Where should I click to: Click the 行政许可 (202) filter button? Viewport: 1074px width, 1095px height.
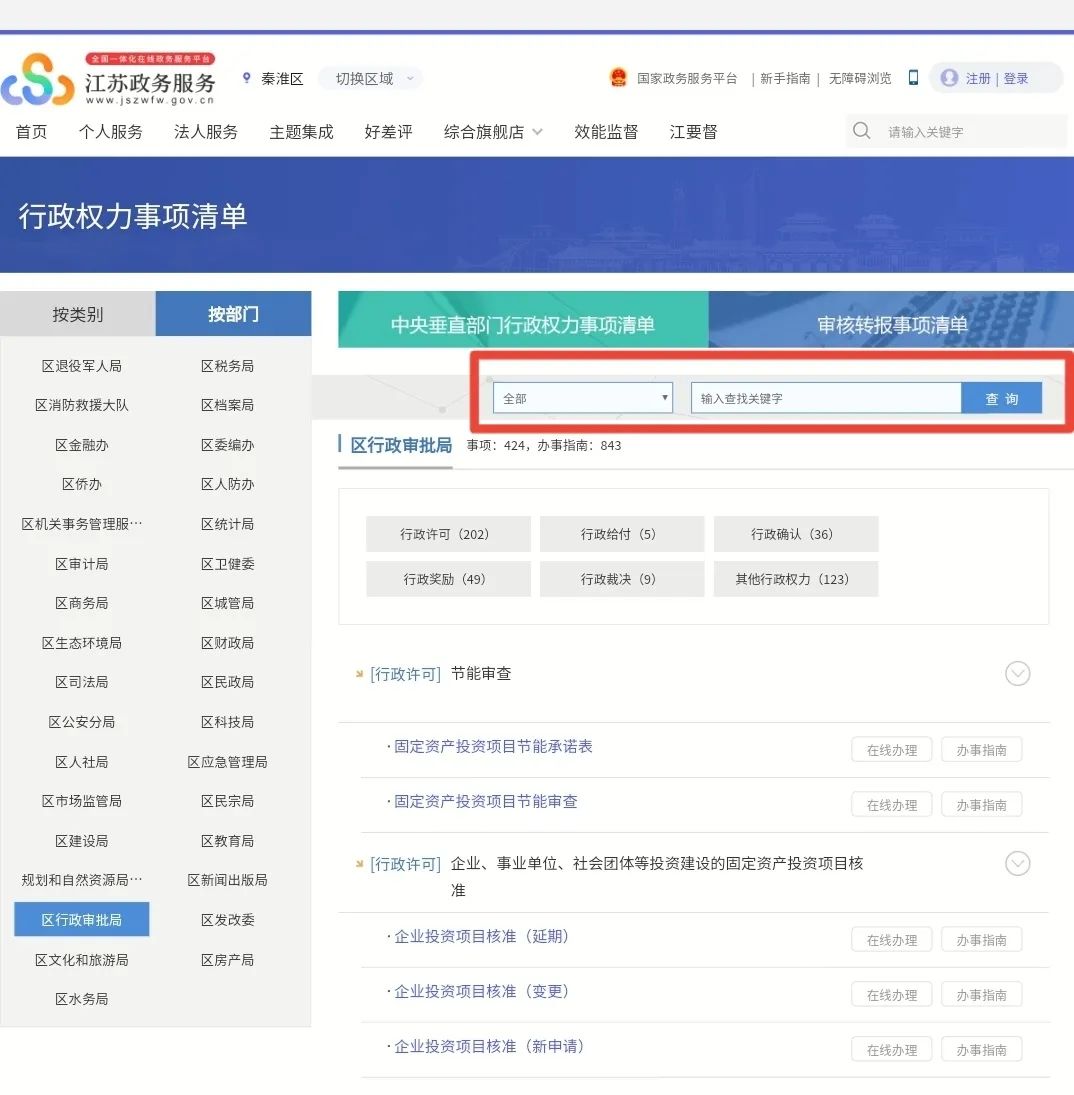(447, 534)
